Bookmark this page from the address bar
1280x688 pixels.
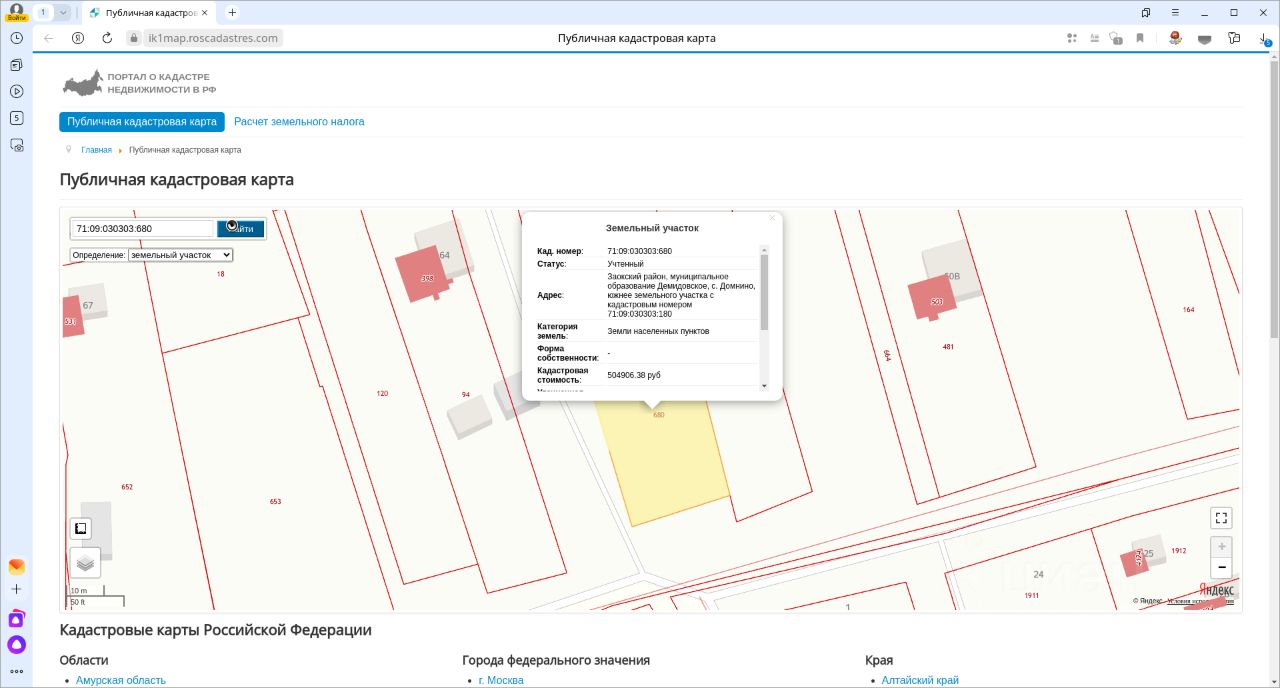click(x=1139, y=38)
